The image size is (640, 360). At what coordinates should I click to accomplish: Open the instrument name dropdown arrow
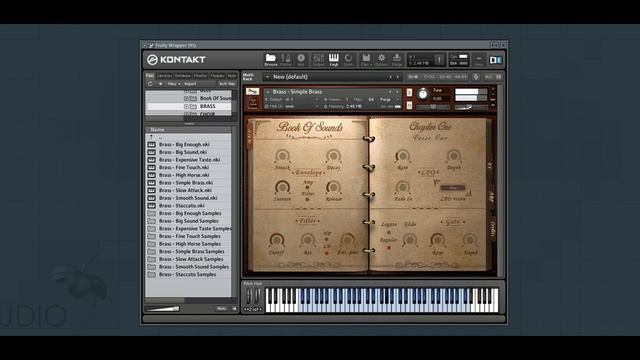tap(268, 92)
